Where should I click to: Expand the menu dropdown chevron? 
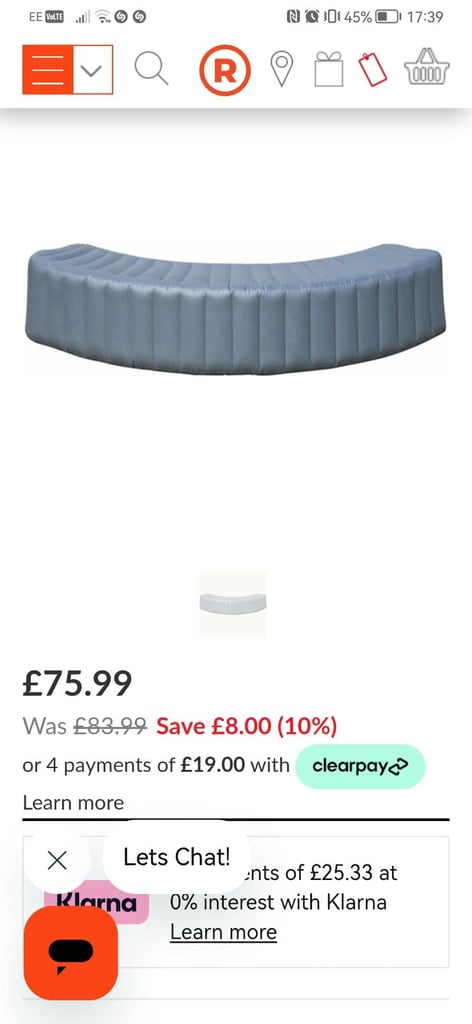[93, 70]
